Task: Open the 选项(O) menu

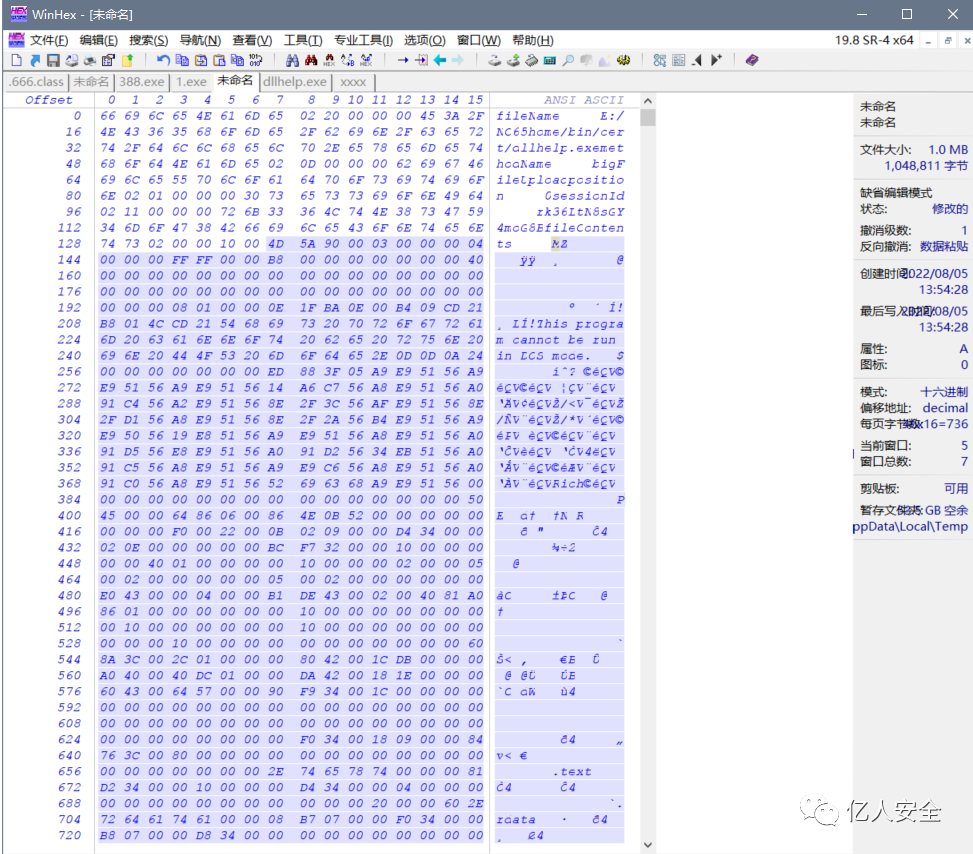Action: tap(425, 40)
